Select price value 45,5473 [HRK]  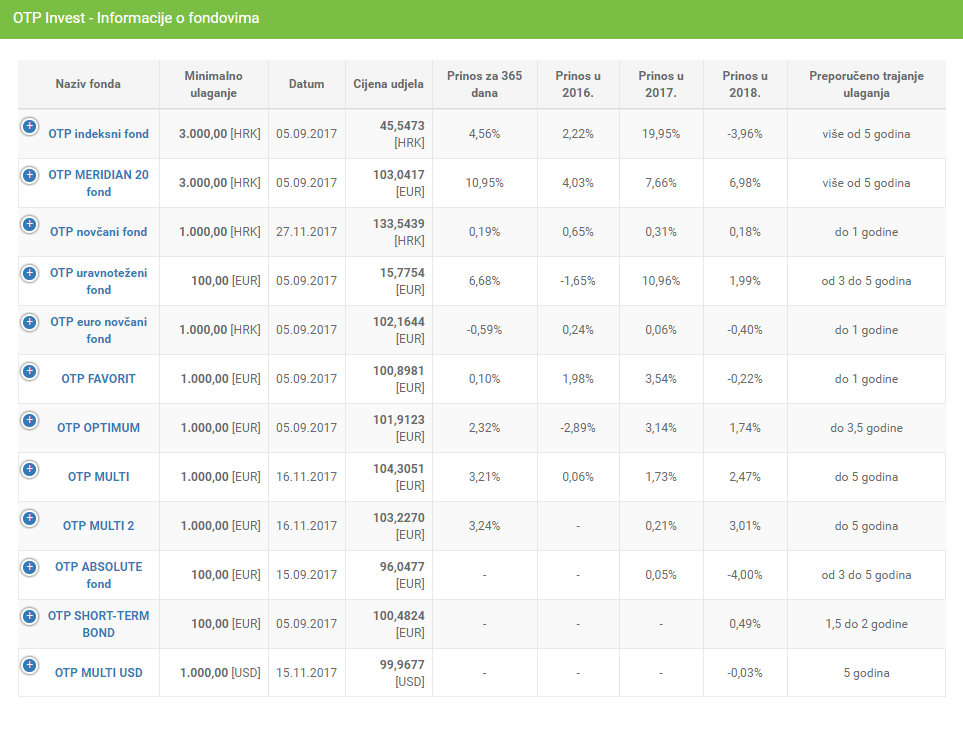pyautogui.click(x=402, y=134)
